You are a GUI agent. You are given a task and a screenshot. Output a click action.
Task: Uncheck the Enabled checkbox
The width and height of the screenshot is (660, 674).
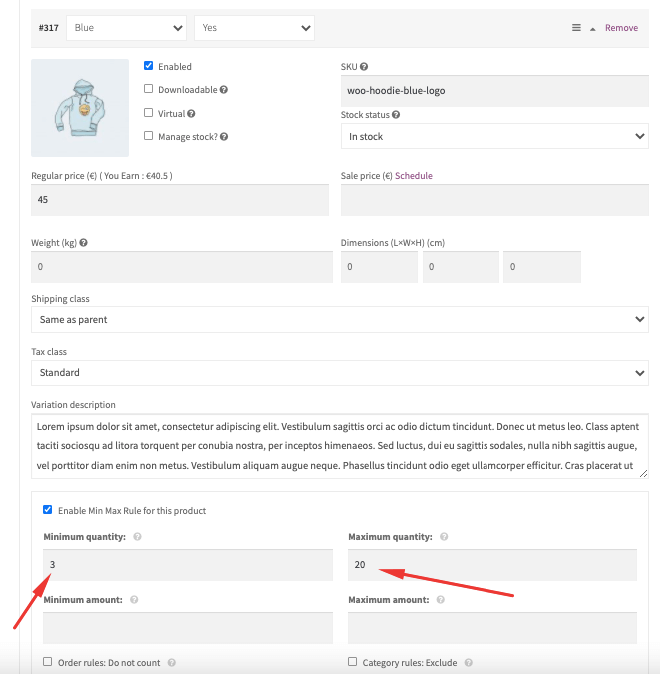148,66
